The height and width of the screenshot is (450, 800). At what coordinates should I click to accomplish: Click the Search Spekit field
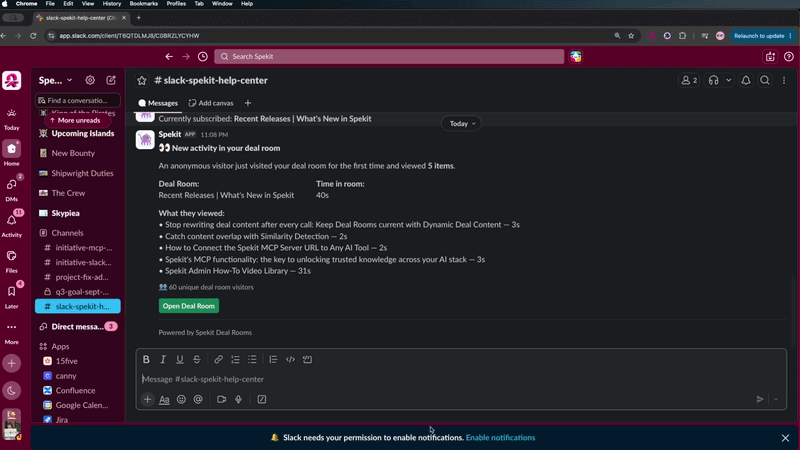tap(389, 57)
